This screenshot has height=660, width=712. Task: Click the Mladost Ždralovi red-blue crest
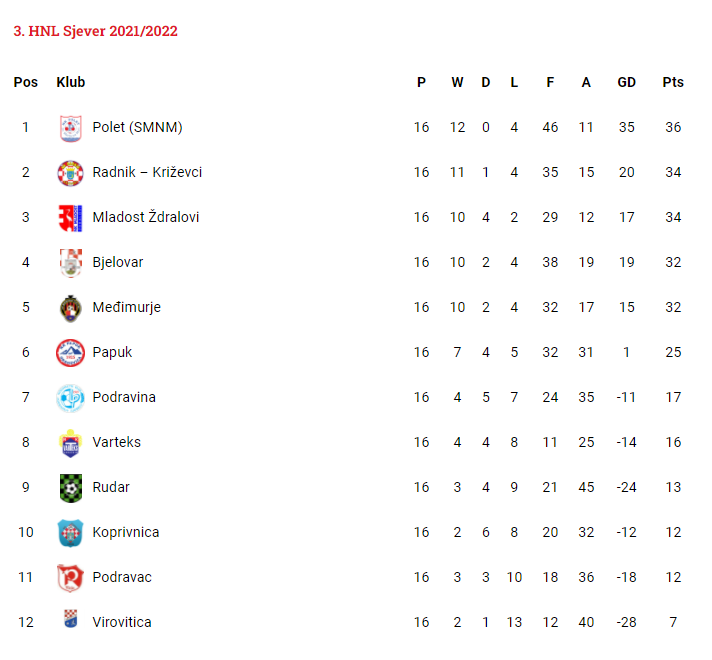pos(70,218)
